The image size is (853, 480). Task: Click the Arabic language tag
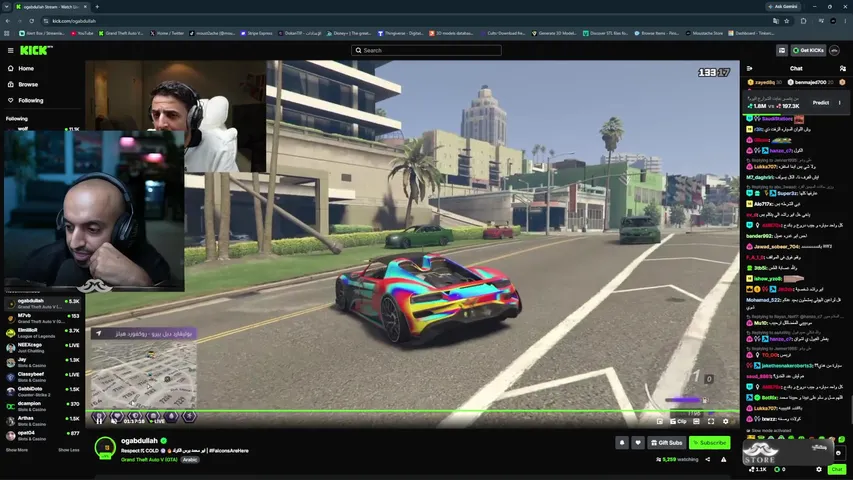click(x=190, y=459)
